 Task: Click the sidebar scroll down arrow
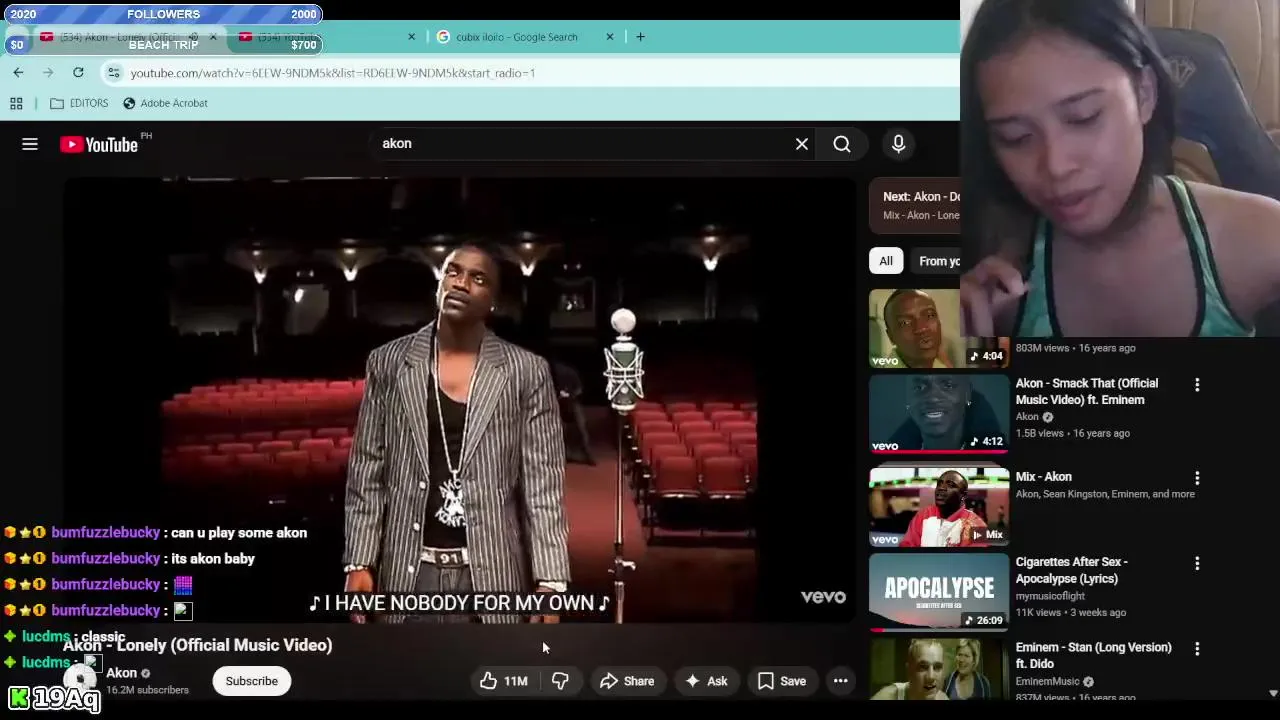[x=1272, y=693]
